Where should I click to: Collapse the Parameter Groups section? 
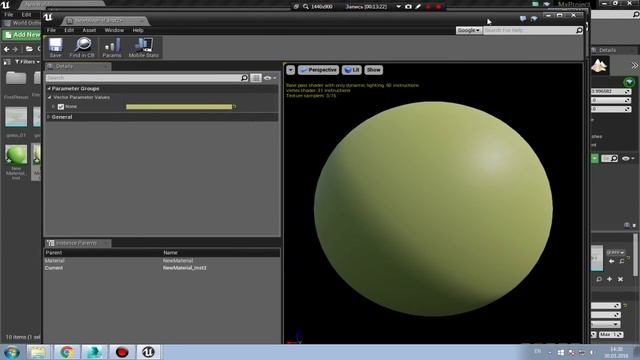click(x=49, y=89)
